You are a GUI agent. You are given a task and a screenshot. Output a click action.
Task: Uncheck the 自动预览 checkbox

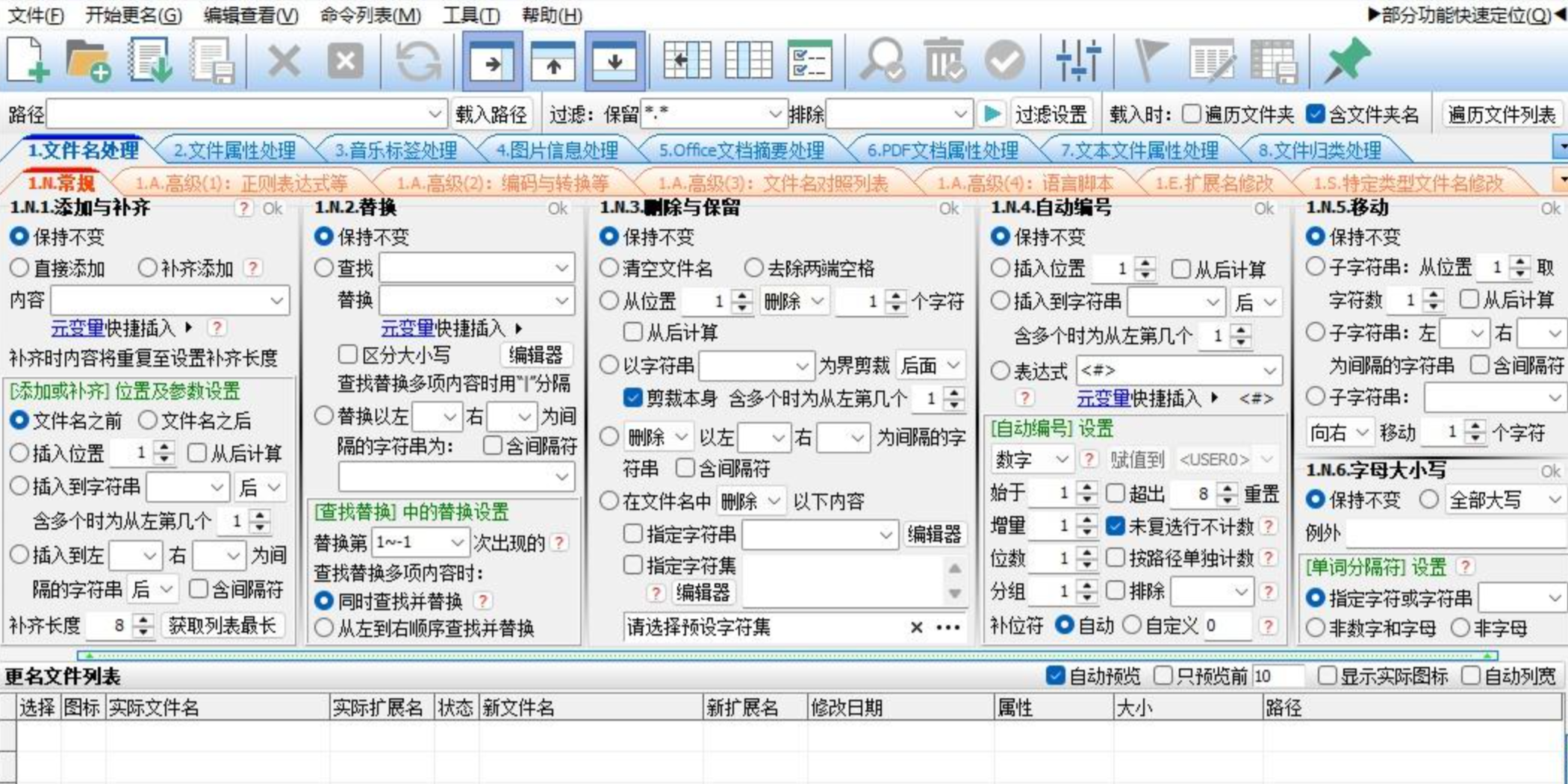pyautogui.click(x=1055, y=676)
